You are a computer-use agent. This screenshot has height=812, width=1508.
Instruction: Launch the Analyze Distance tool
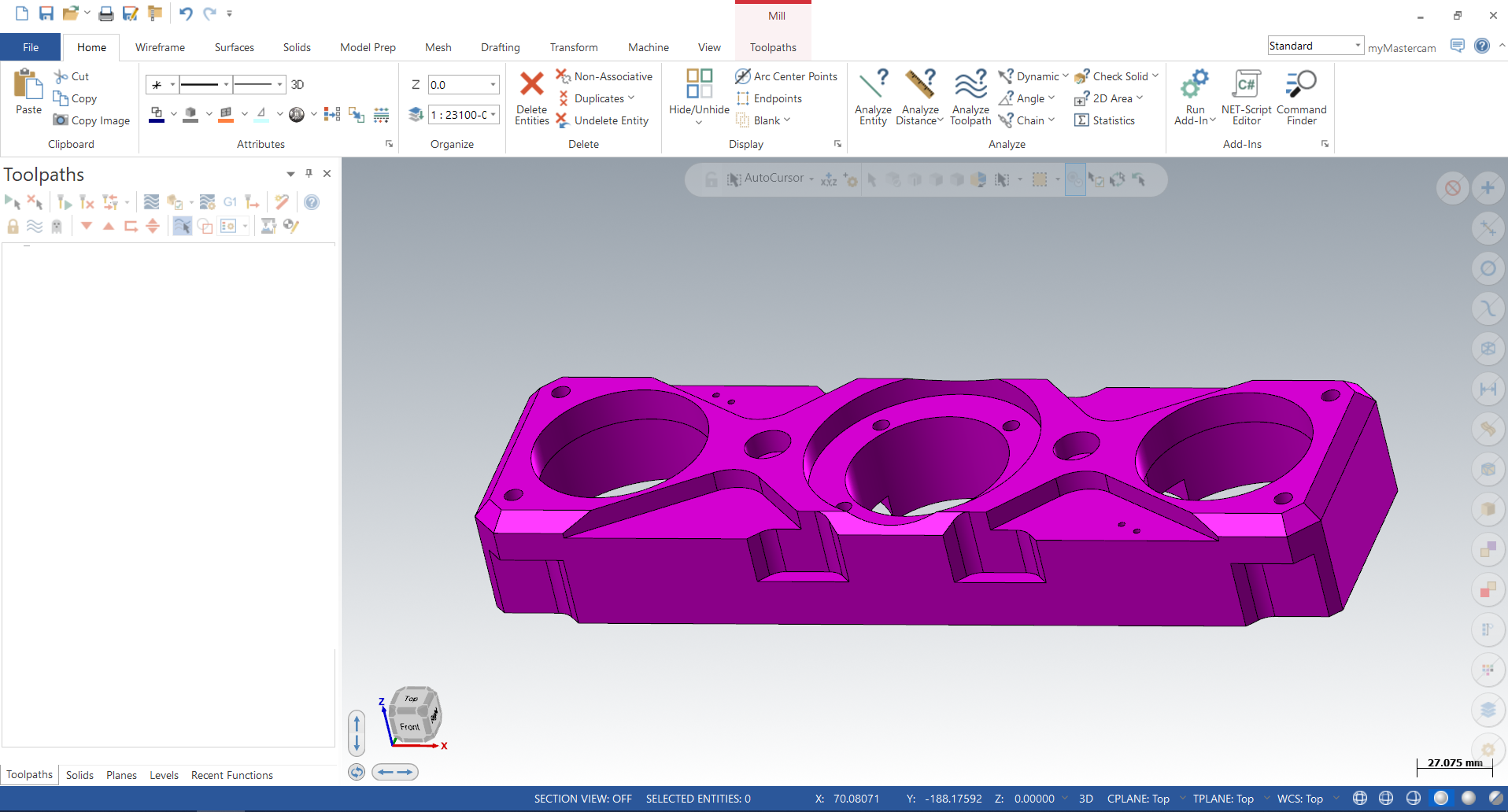(x=919, y=85)
